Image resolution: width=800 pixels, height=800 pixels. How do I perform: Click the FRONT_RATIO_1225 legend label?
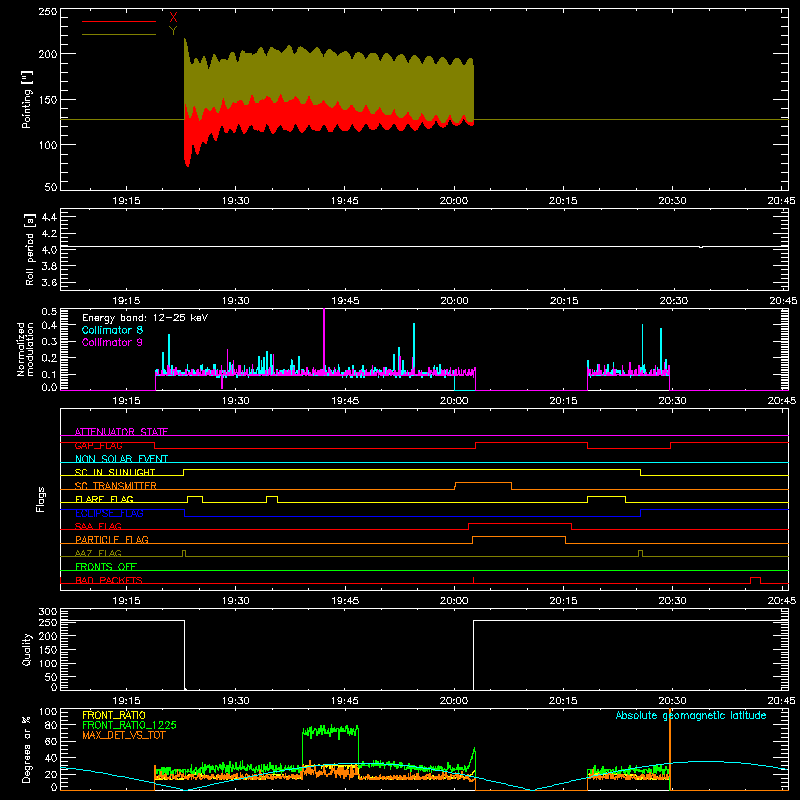point(130,725)
